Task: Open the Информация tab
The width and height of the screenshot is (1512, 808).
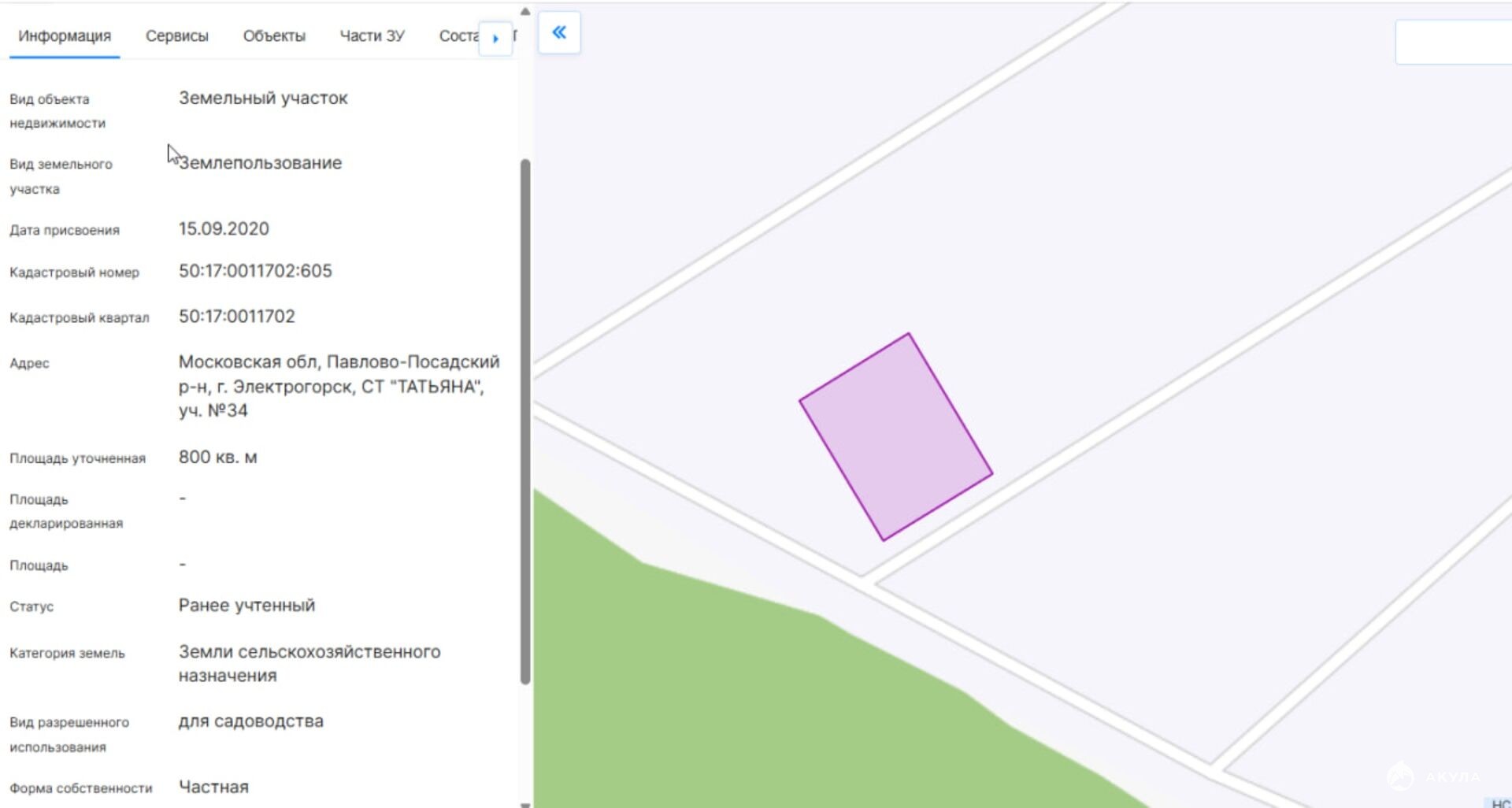Action: 65,36
